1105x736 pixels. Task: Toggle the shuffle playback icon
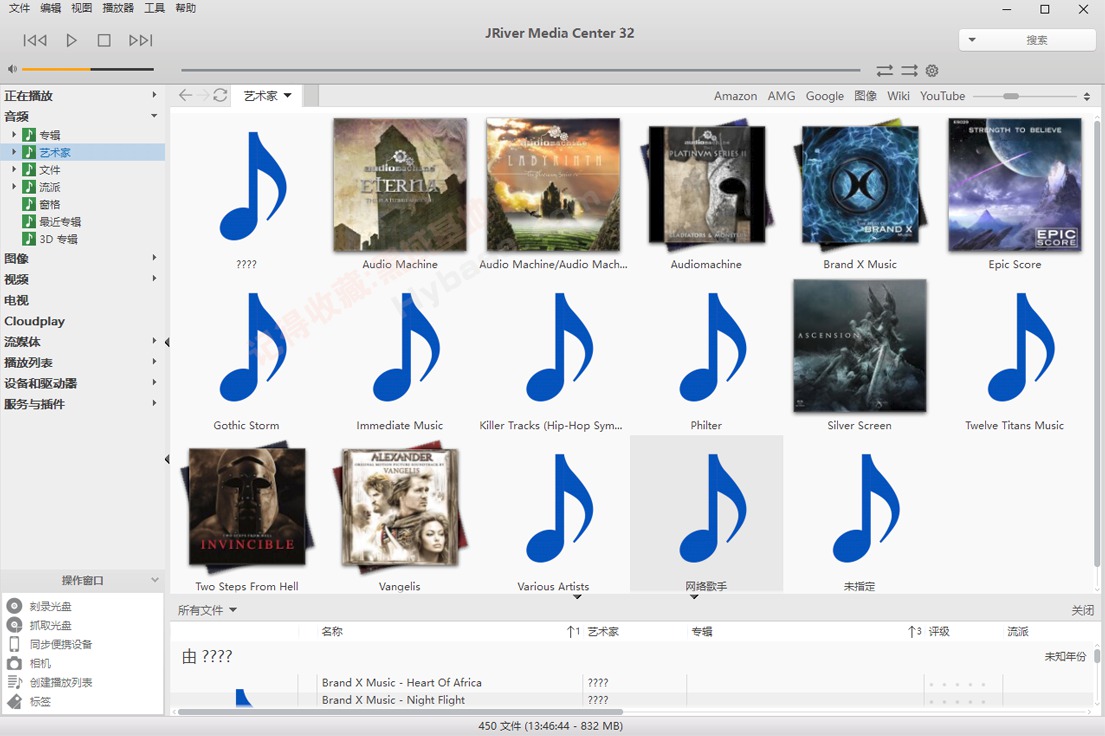(x=910, y=70)
